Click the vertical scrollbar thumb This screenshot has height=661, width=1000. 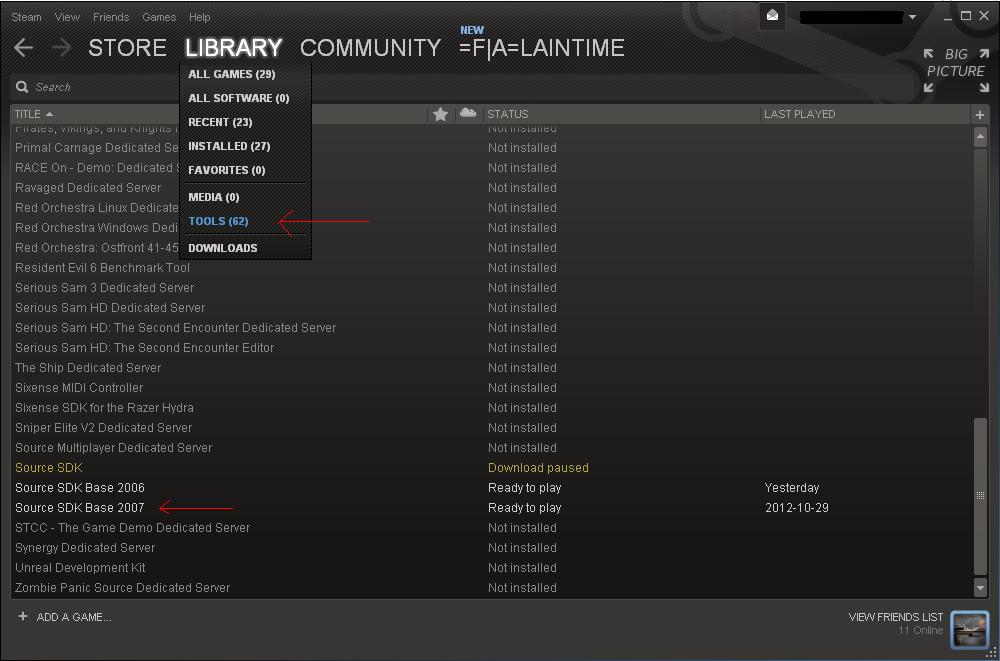981,496
